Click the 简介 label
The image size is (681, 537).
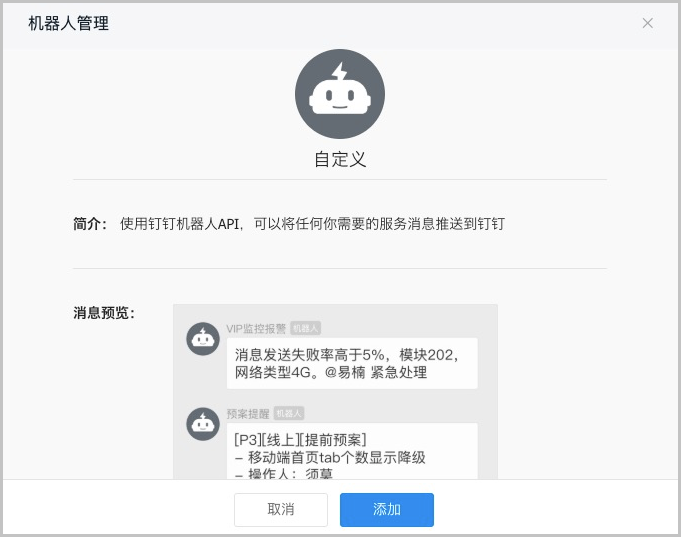pyautogui.click(x=89, y=224)
